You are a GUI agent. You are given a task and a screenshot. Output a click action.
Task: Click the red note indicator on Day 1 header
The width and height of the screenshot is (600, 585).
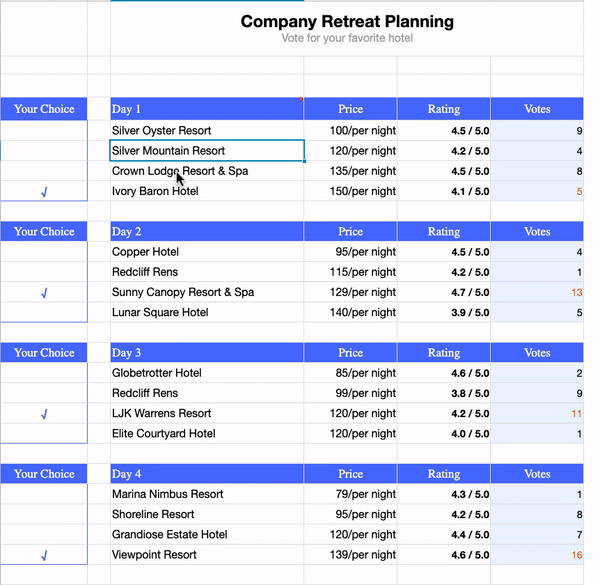coord(301,100)
